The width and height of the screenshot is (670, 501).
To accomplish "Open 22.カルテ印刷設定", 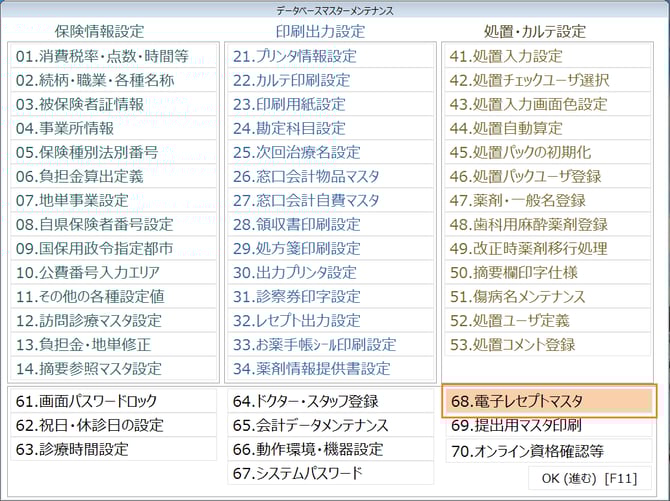I will coord(330,80).
